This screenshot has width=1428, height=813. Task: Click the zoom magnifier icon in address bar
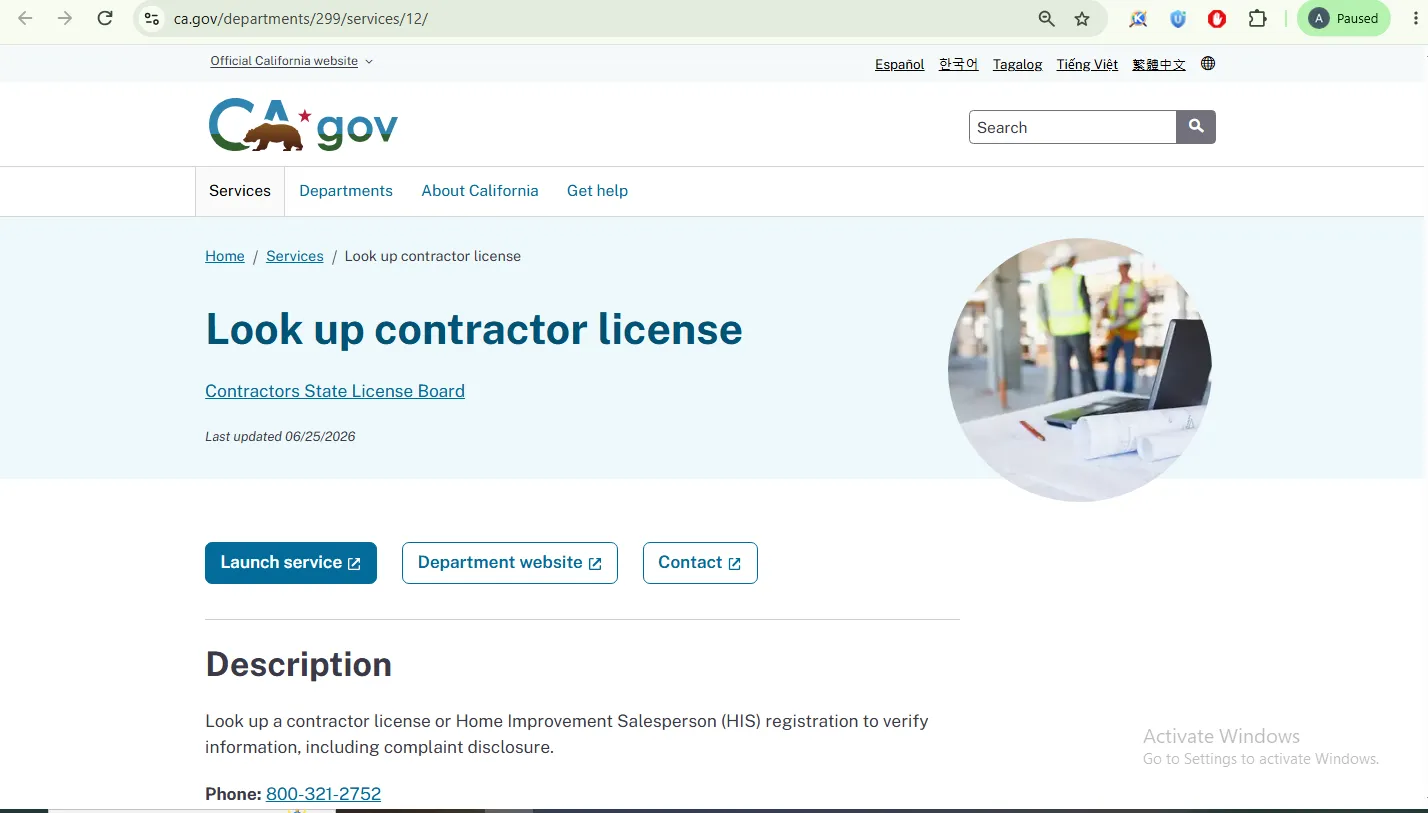(1046, 18)
